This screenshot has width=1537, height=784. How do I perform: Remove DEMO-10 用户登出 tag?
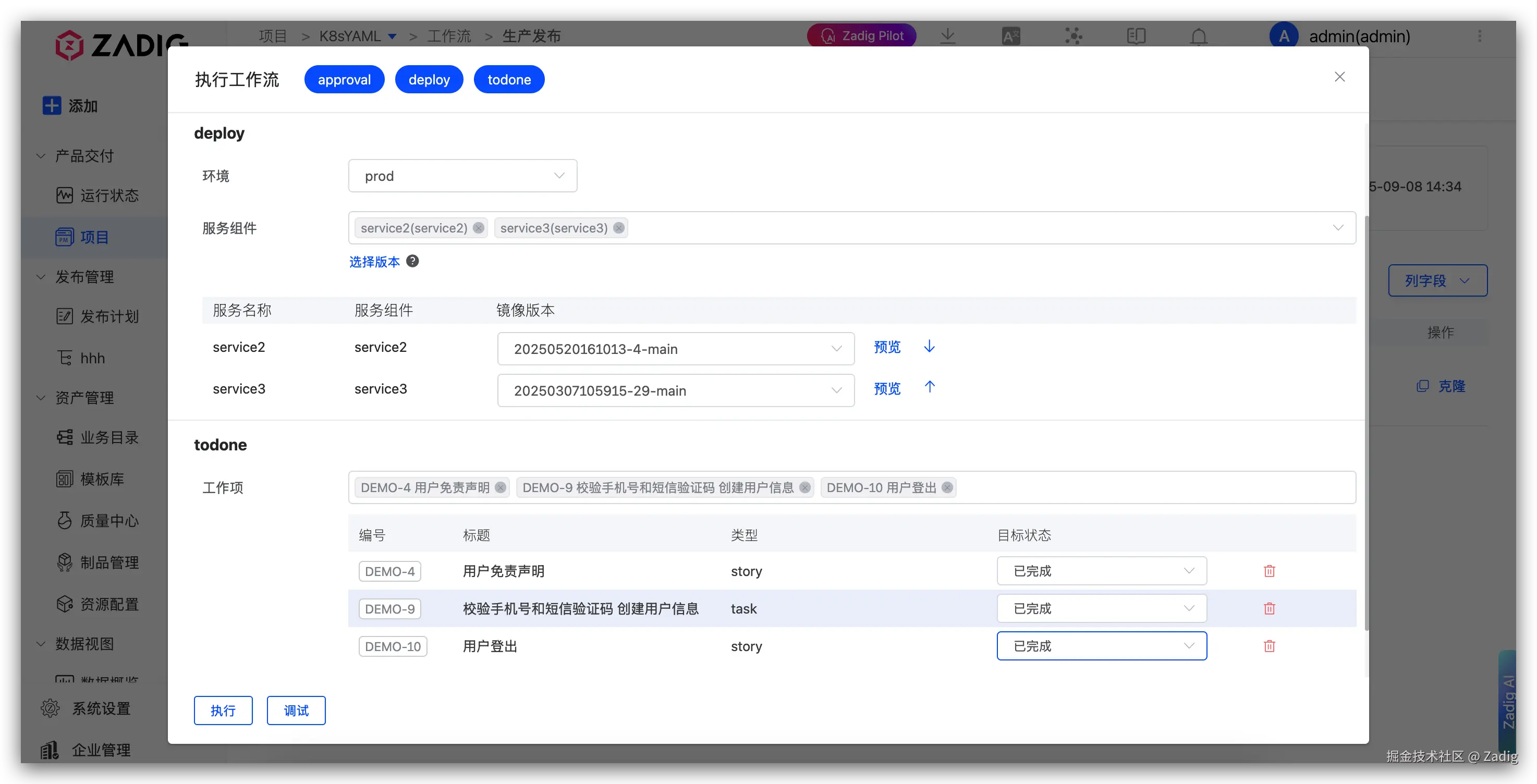pos(947,487)
